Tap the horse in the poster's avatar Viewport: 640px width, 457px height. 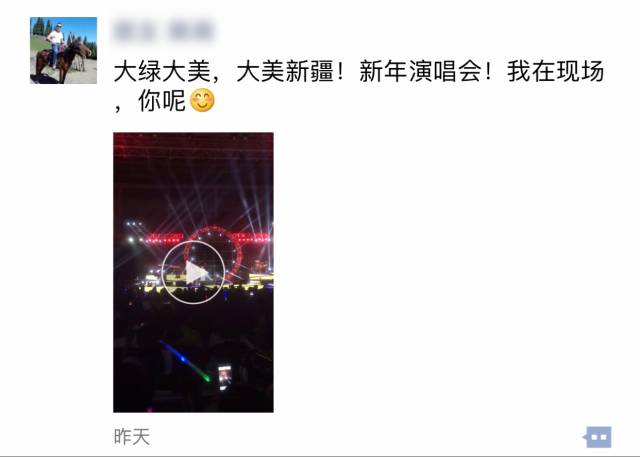[x=64, y=61]
